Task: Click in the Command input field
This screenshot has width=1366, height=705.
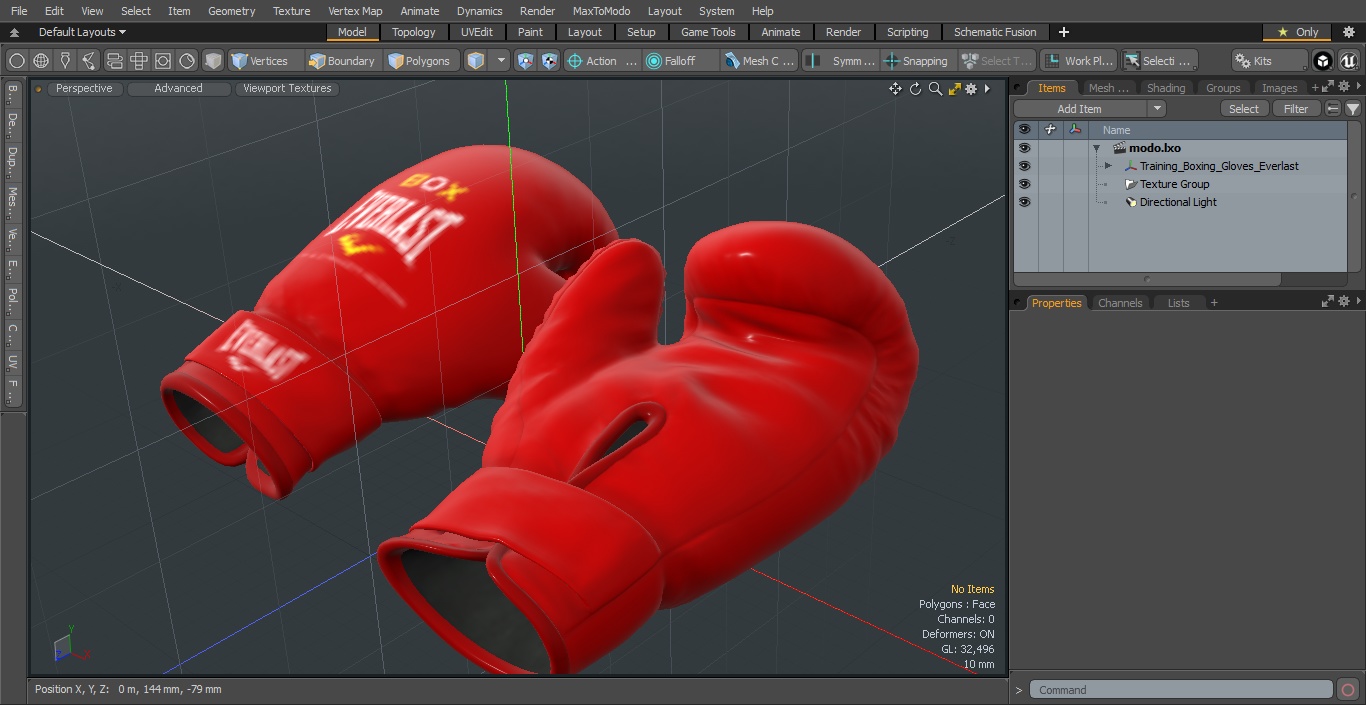Action: (1181, 690)
